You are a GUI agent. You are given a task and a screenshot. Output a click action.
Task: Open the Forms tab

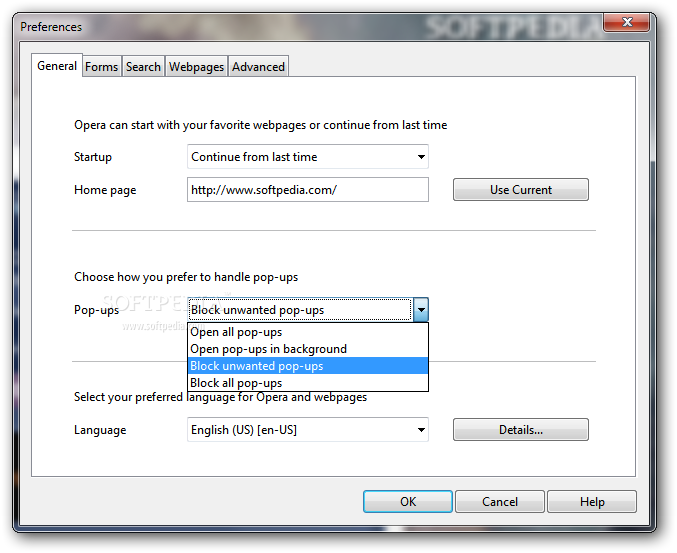(101, 67)
